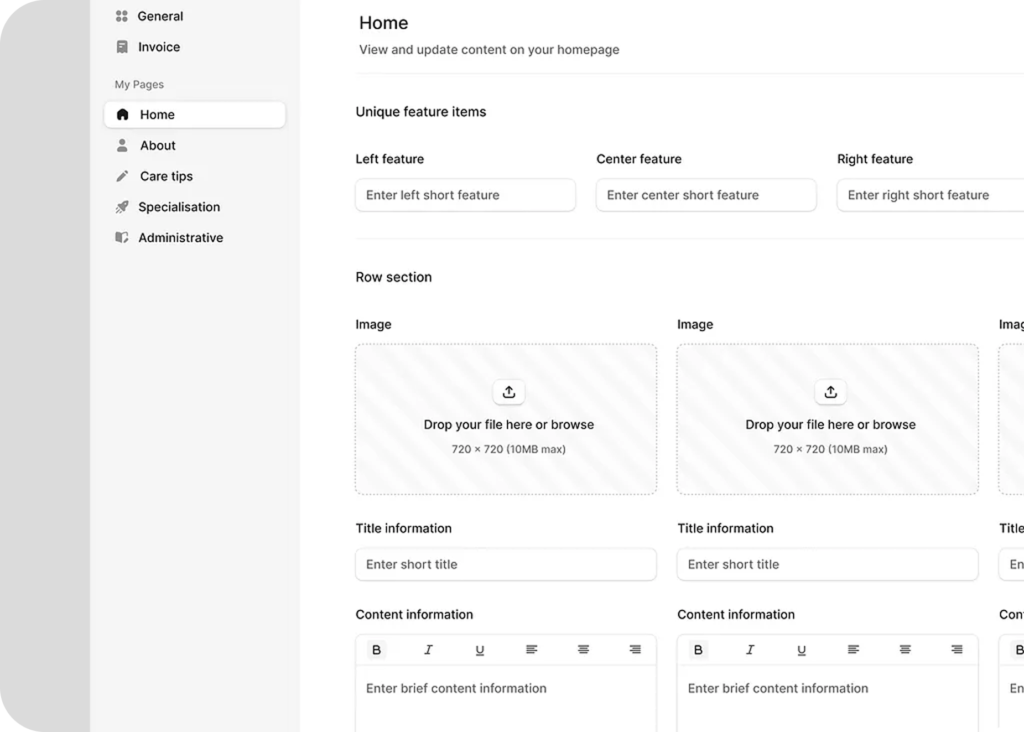The height and width of the screenshot is (732, 1024).
Task: Center align text in first content editor
Action: click(x=583, y=650)
